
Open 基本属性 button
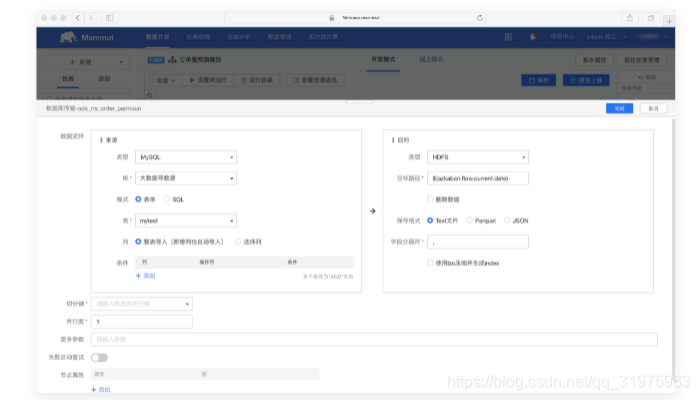coord(594,60)
